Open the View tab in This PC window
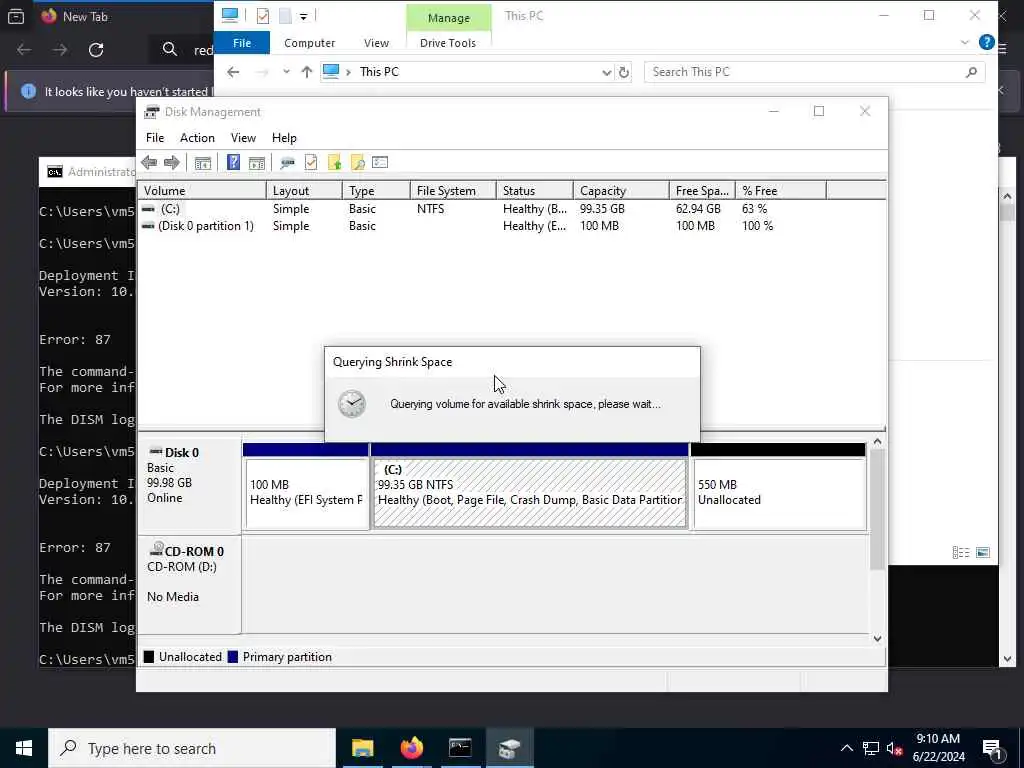The width and height of the screenshot is (1024, 768). tap(376, 43)
